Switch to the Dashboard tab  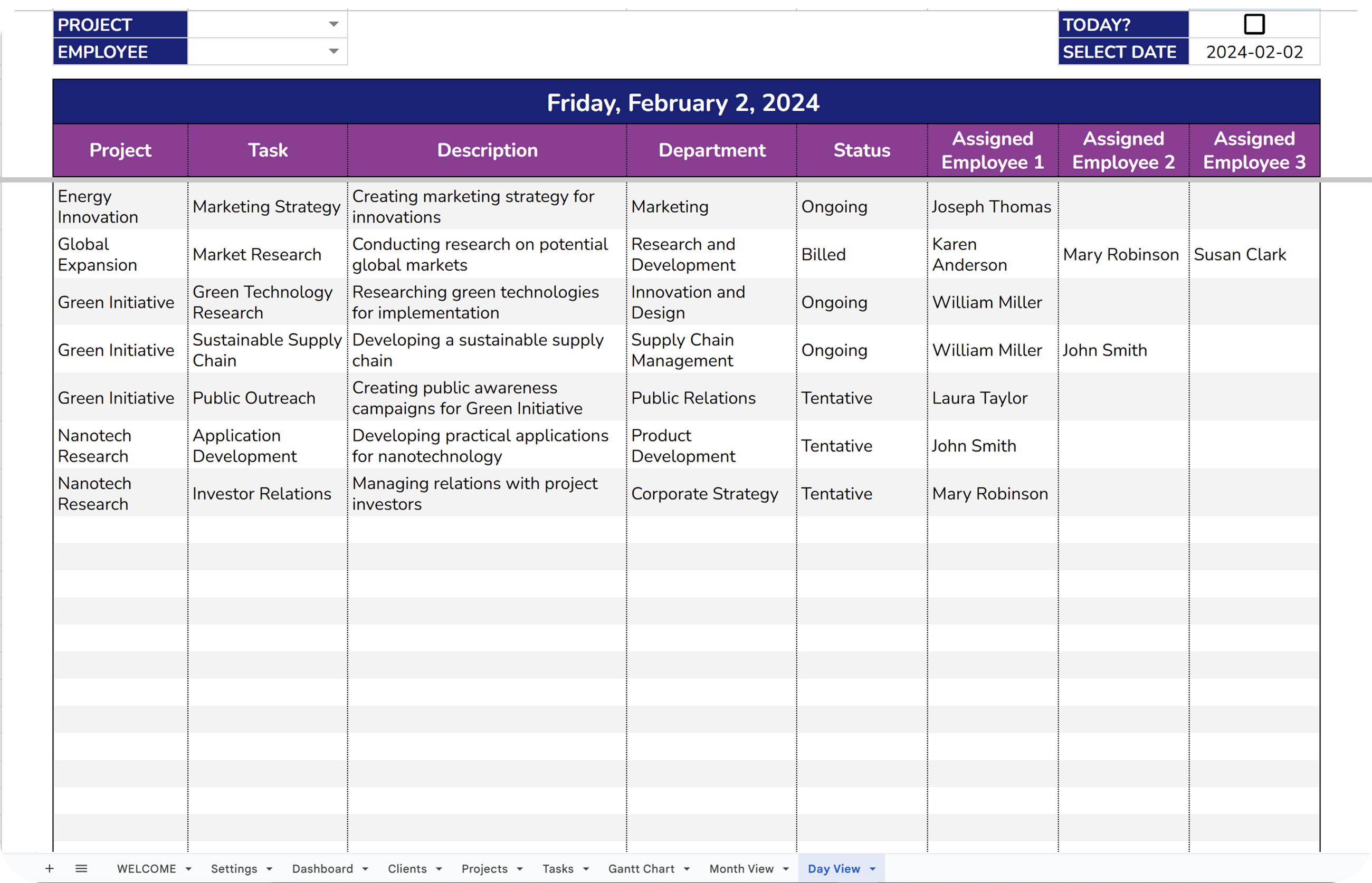pos(322,869)
